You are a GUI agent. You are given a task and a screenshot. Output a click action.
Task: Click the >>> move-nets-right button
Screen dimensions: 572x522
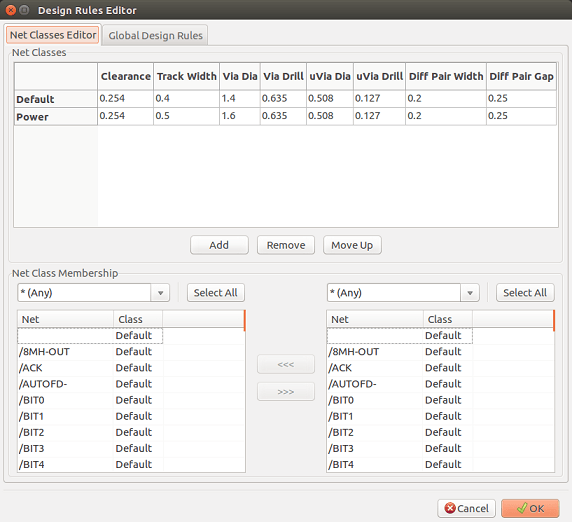[x=286, y=391]
